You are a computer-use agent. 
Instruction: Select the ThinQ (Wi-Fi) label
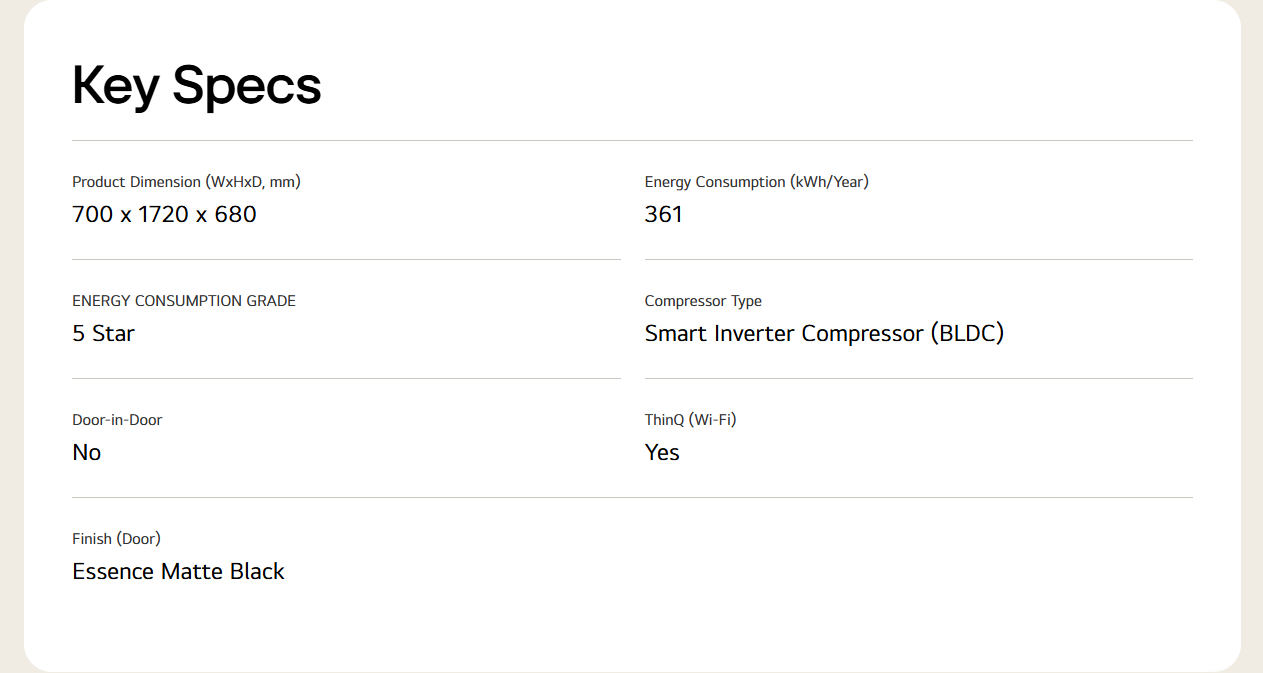(690, 420)
